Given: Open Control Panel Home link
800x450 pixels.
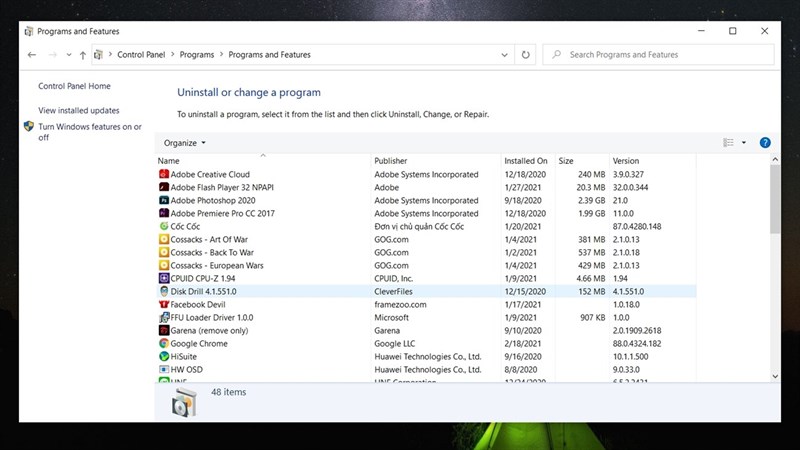Looking at the screenshot, I should pyautogui.click(x=74, y=86).
